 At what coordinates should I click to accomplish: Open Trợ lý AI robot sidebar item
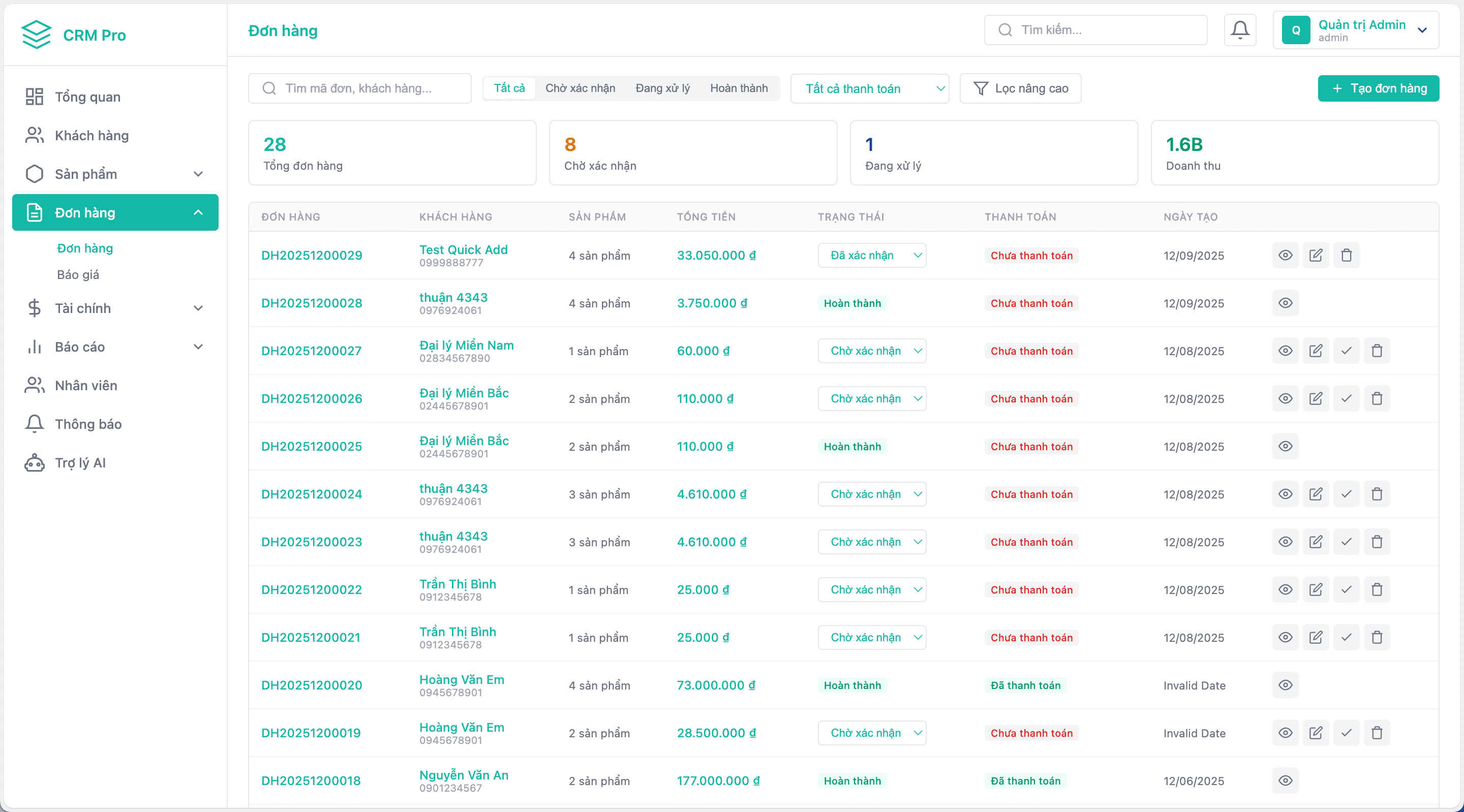[80, 462]
